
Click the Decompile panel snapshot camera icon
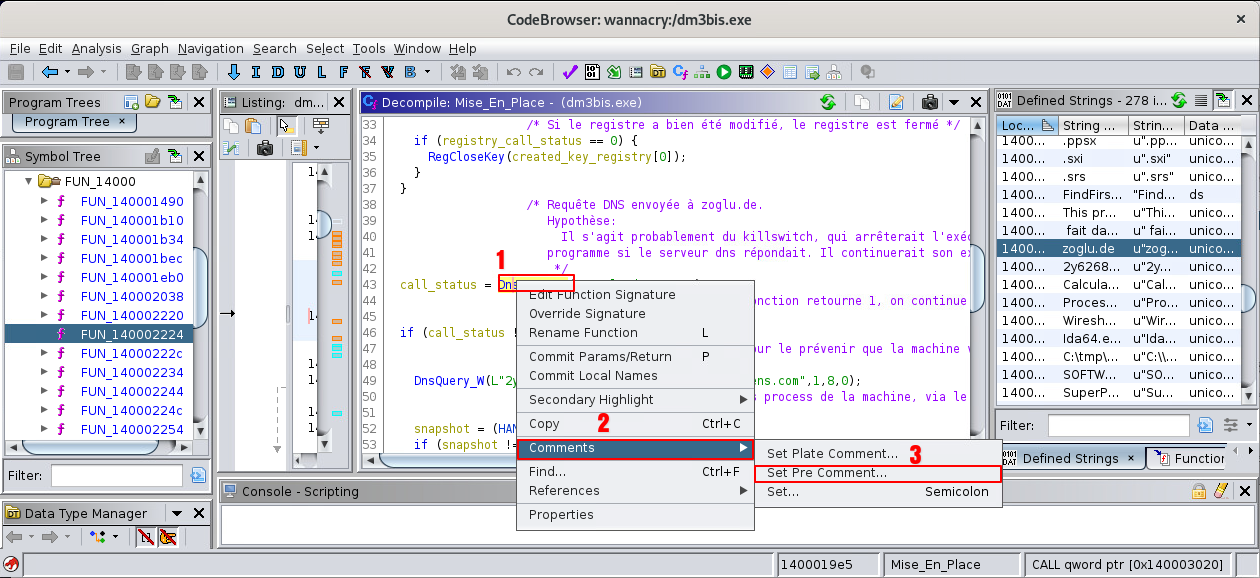(x=929, y=102)
